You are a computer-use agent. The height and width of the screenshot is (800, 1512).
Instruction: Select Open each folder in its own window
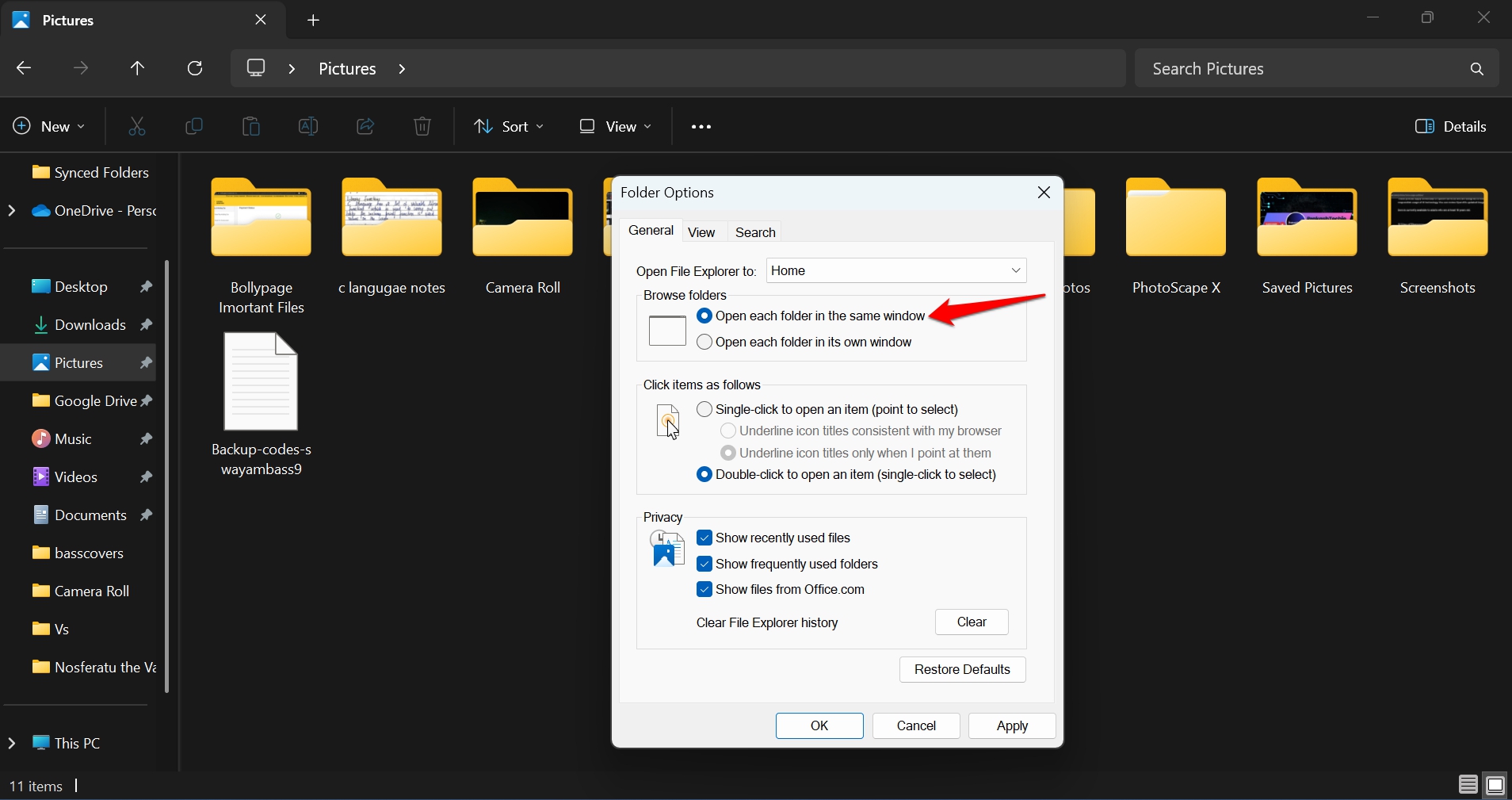click(x=705, y=343)
